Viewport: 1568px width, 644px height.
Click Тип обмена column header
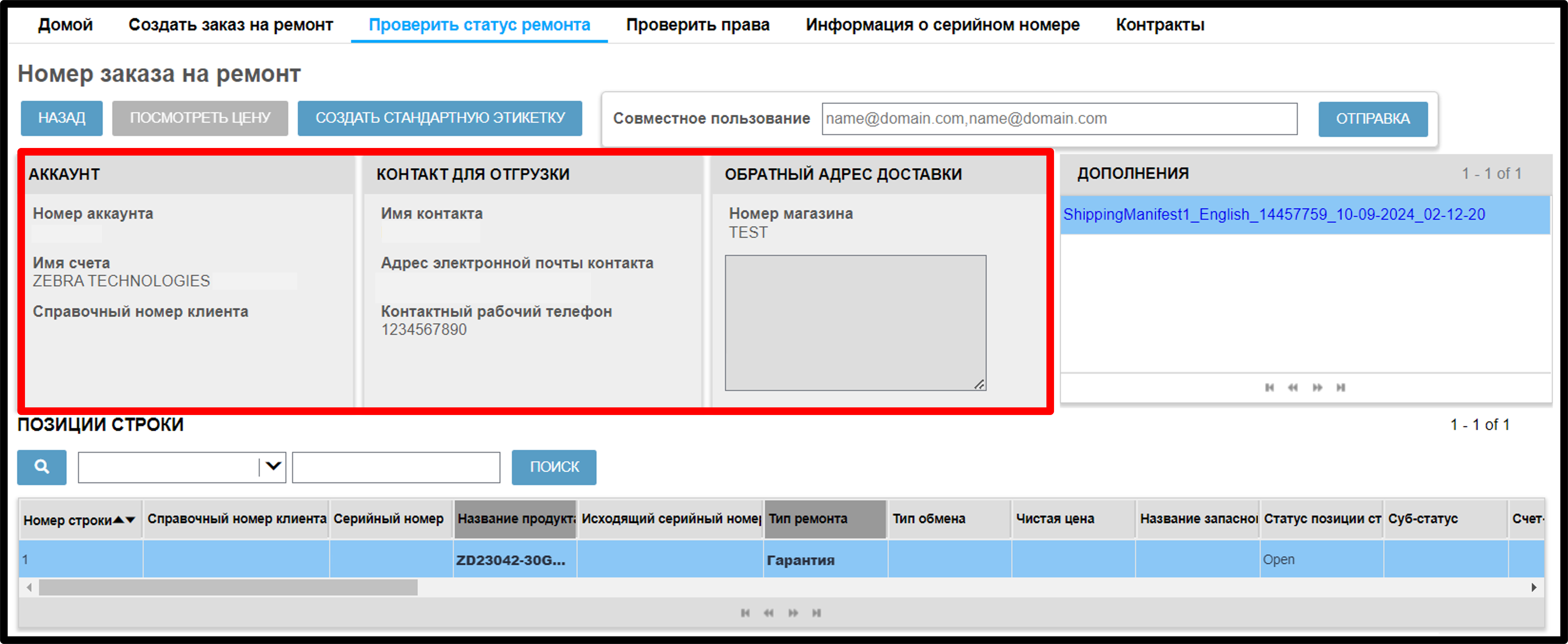[x=949, y=518]
